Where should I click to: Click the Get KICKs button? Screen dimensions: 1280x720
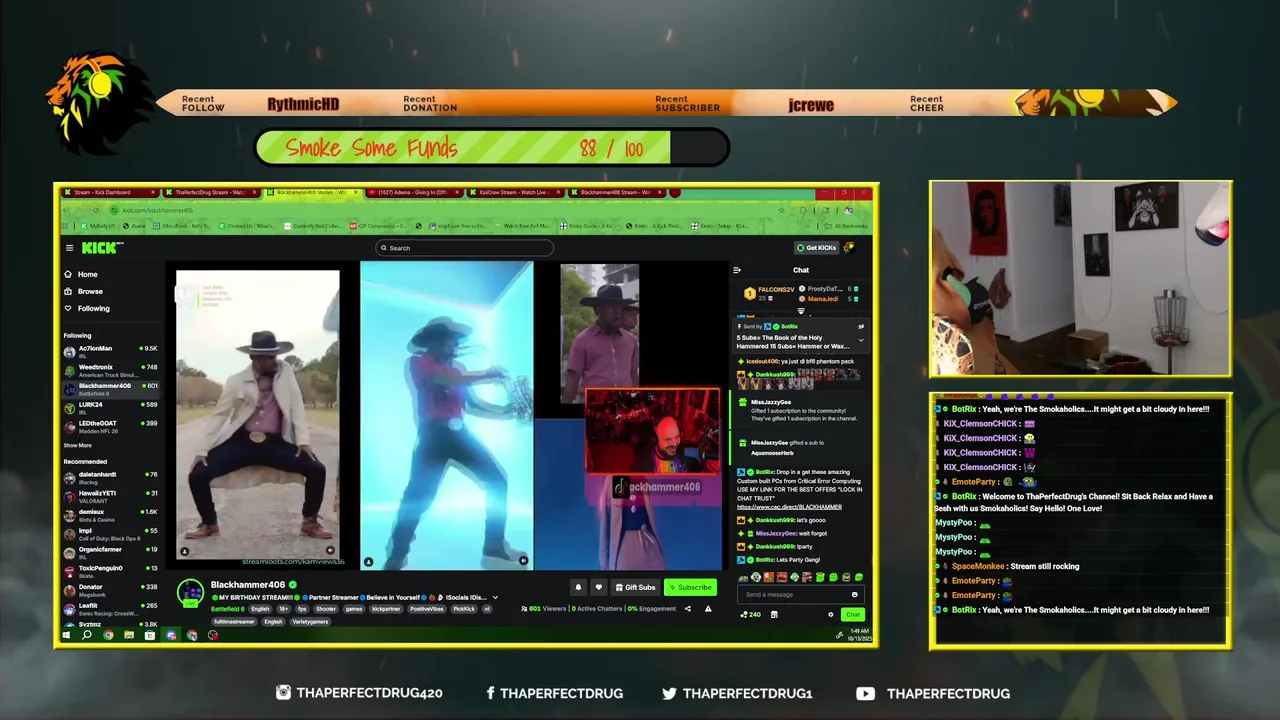click(815, 248)
